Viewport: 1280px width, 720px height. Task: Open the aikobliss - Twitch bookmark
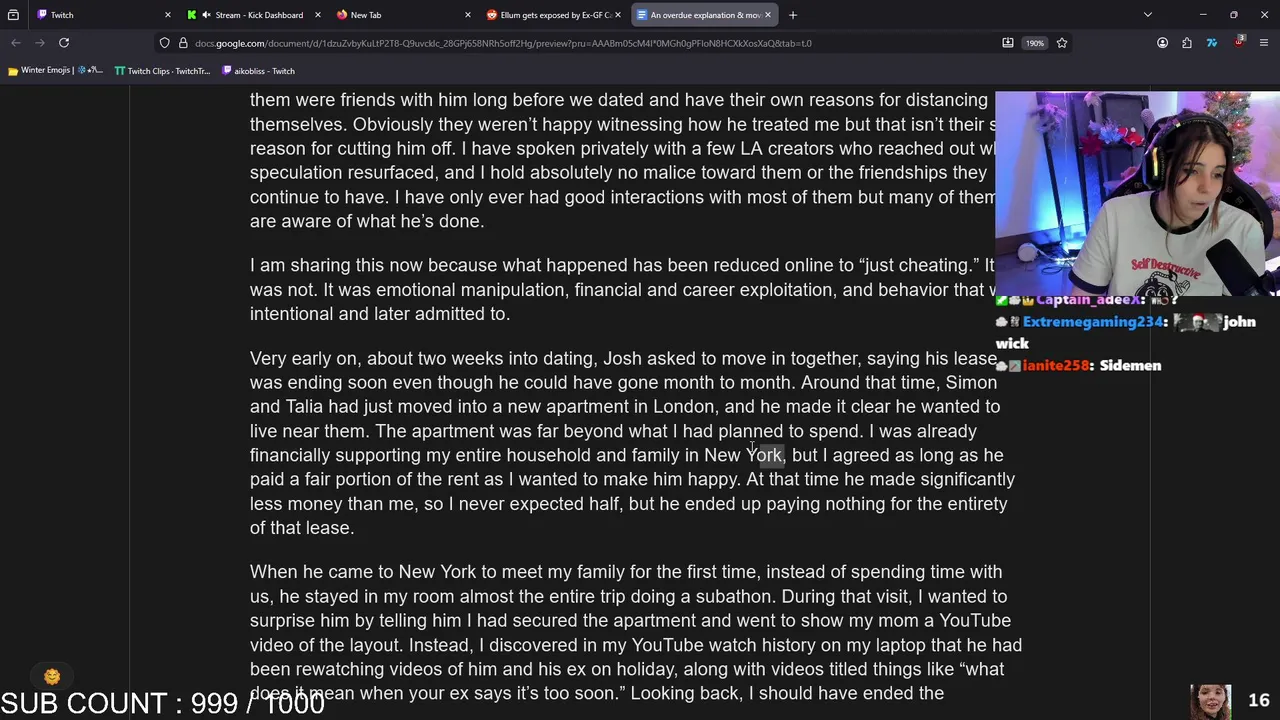coord(258,71)
